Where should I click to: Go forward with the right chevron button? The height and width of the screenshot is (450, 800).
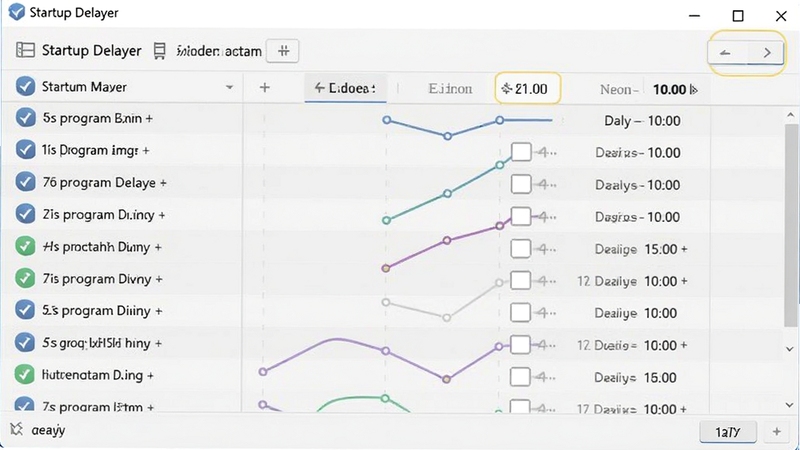[766, 53]
